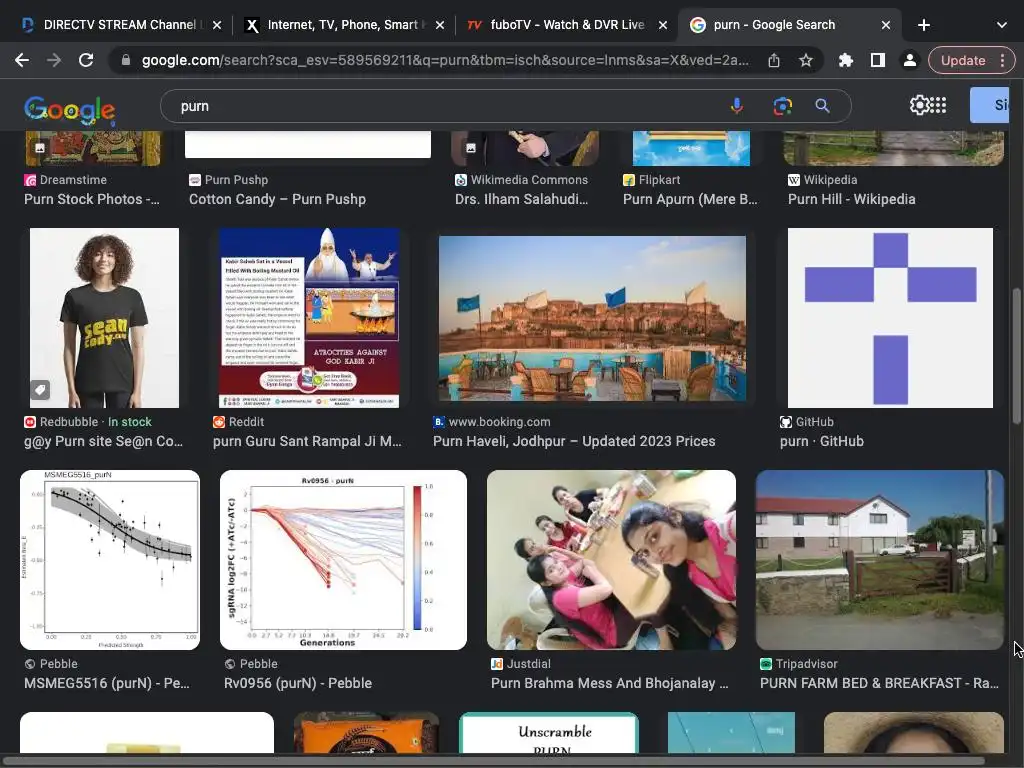The width and height of the screenshot is (1024, 768).
Task: Open Purn Stock Photos Dreamstime link
Action: pos(91,199)
